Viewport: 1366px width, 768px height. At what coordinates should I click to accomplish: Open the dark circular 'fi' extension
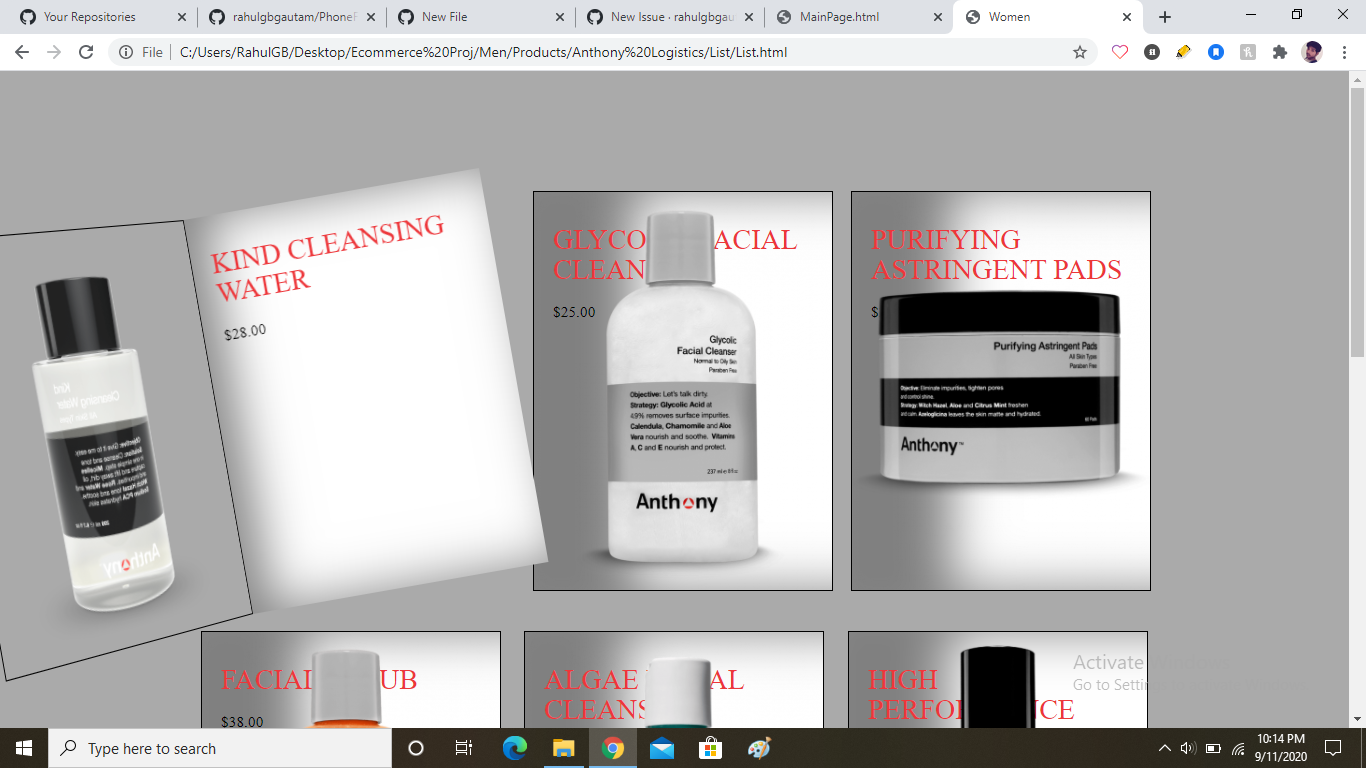click(1152, 52)
